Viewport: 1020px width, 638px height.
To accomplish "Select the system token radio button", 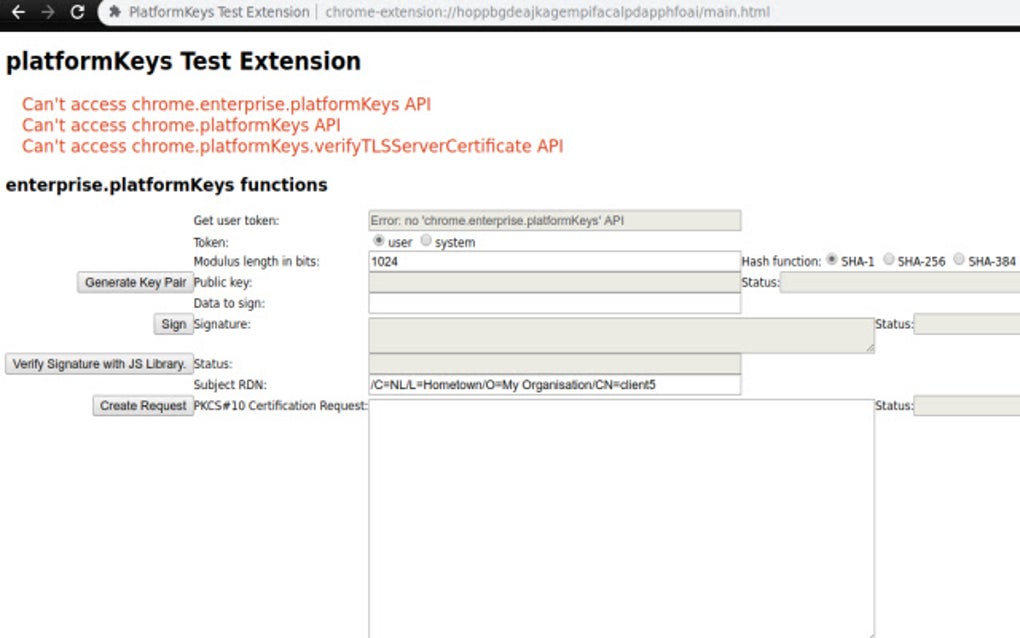I will click(x=425, y=241).
